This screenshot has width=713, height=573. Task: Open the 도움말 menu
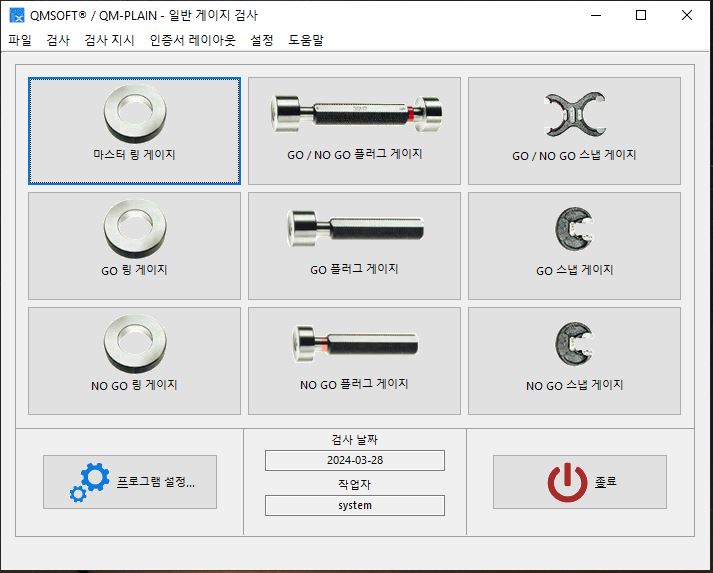pyautogui.click(x=306, y=40)
